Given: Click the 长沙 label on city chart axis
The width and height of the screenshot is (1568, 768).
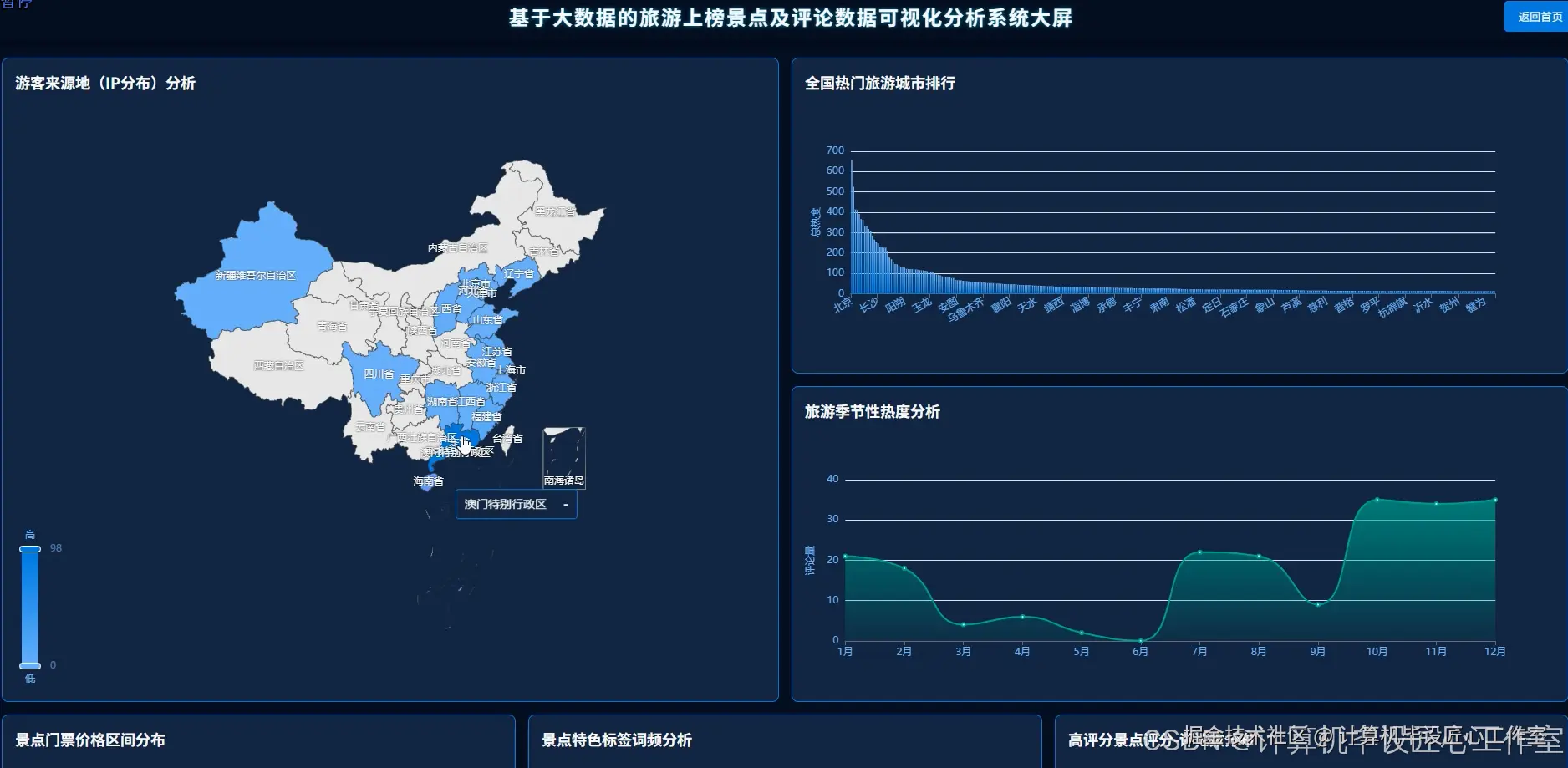Looking at the screenshot, I should tap(869, 304).
